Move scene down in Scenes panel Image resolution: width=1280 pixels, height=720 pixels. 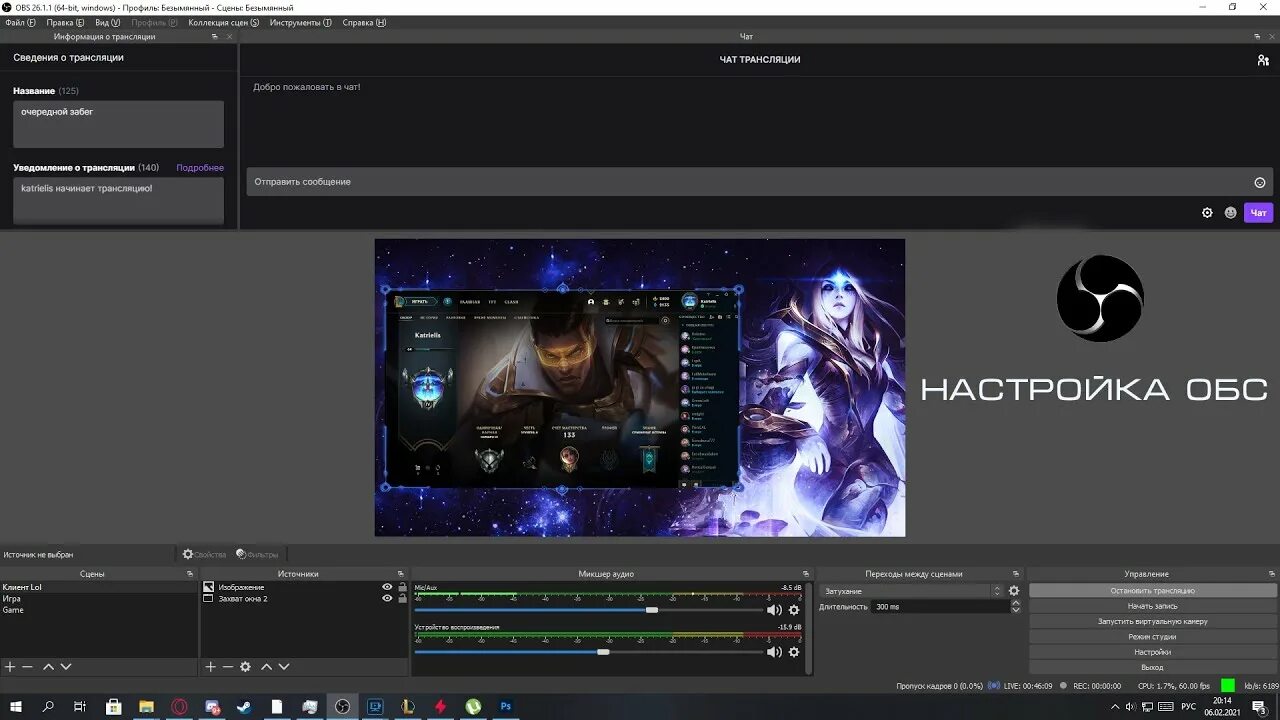point(66,667)
